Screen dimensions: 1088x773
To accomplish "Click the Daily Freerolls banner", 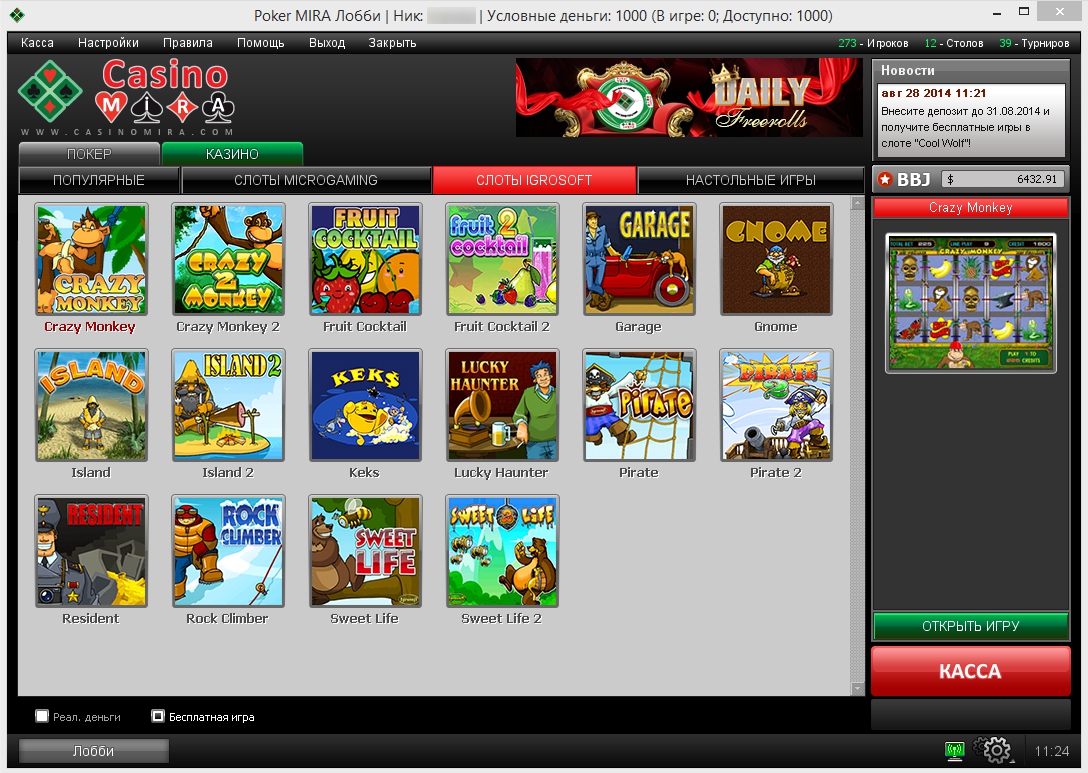I will [x=688, y=97].
